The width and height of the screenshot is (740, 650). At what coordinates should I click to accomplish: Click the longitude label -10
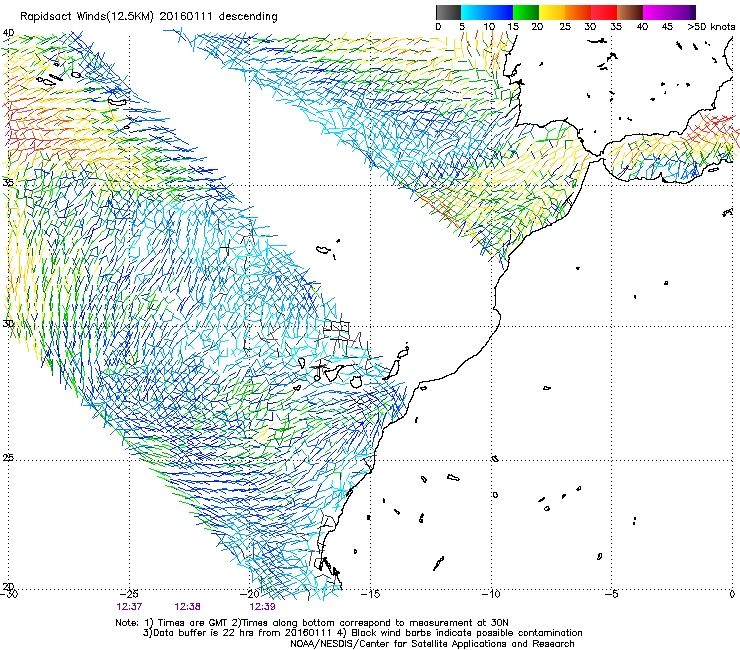[491, 594]
